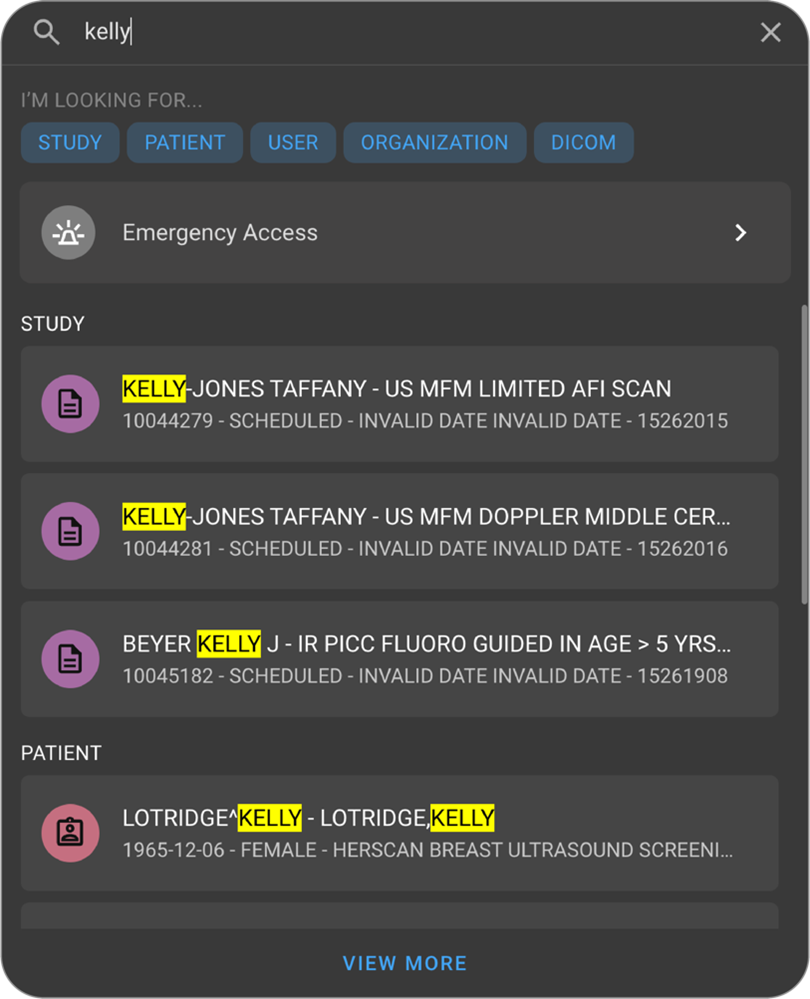Click the search magnifier icon
The width and height of the screenshot is (810, 999).
46,32
